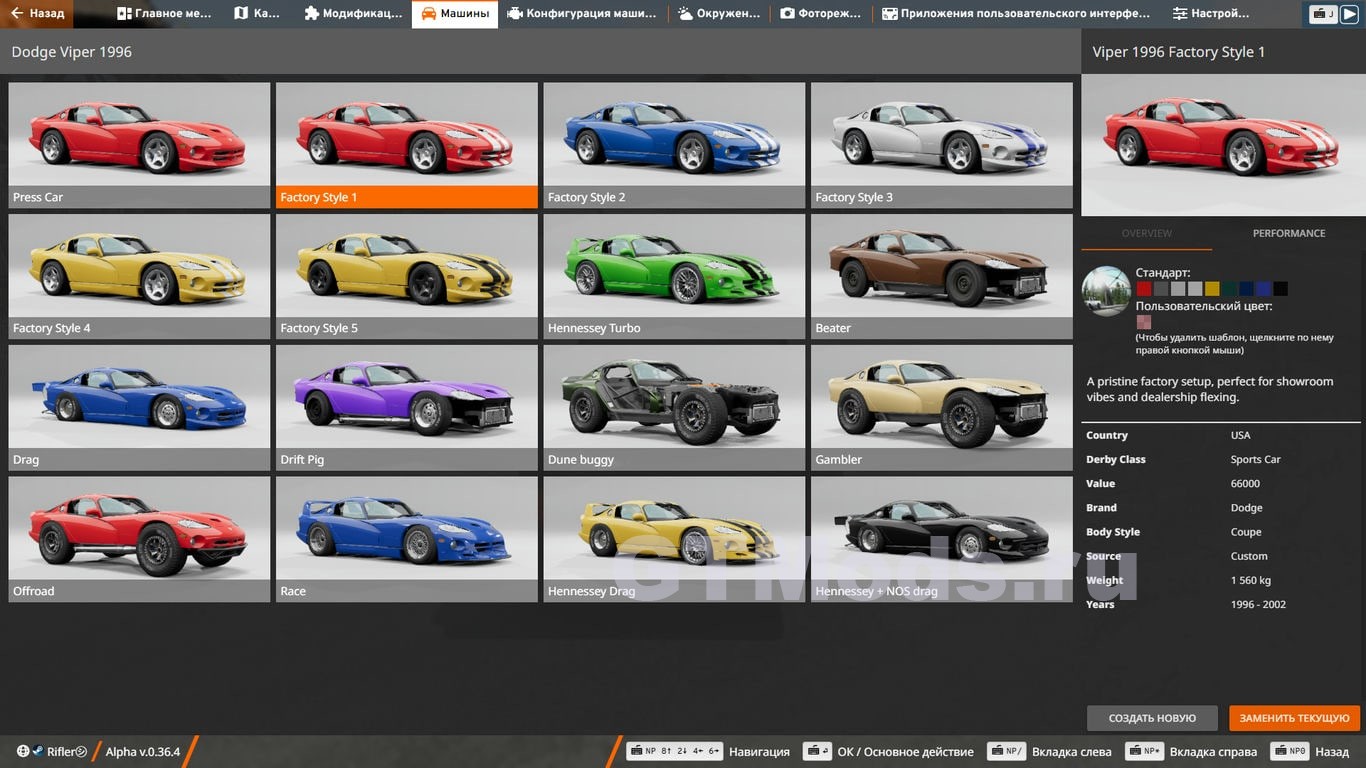Select the yellow Hennessey Drag car
Viewport: 1366px width, 768px height.
[x=674, y=539]
